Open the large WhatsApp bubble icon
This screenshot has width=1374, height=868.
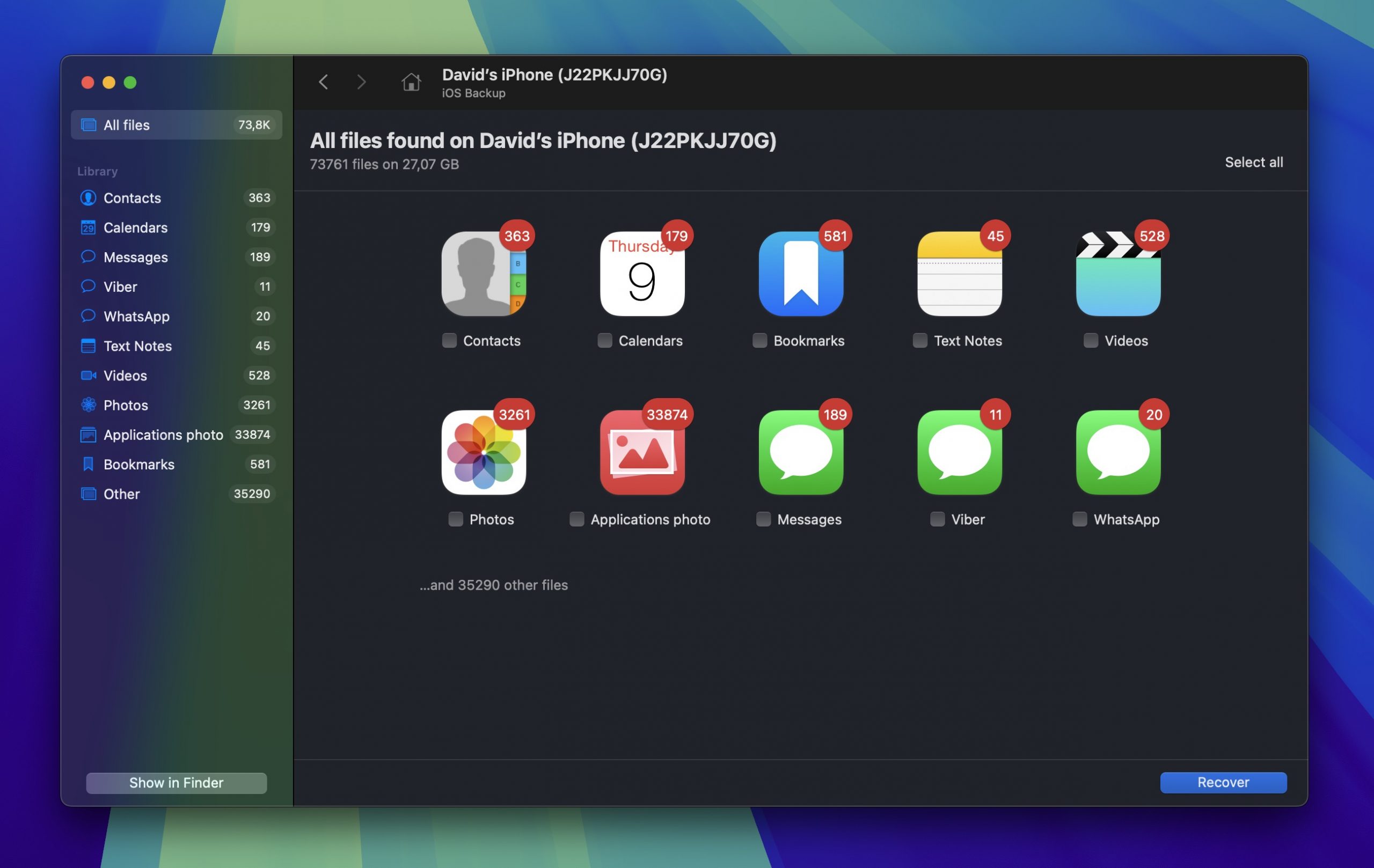point(1118,452)
